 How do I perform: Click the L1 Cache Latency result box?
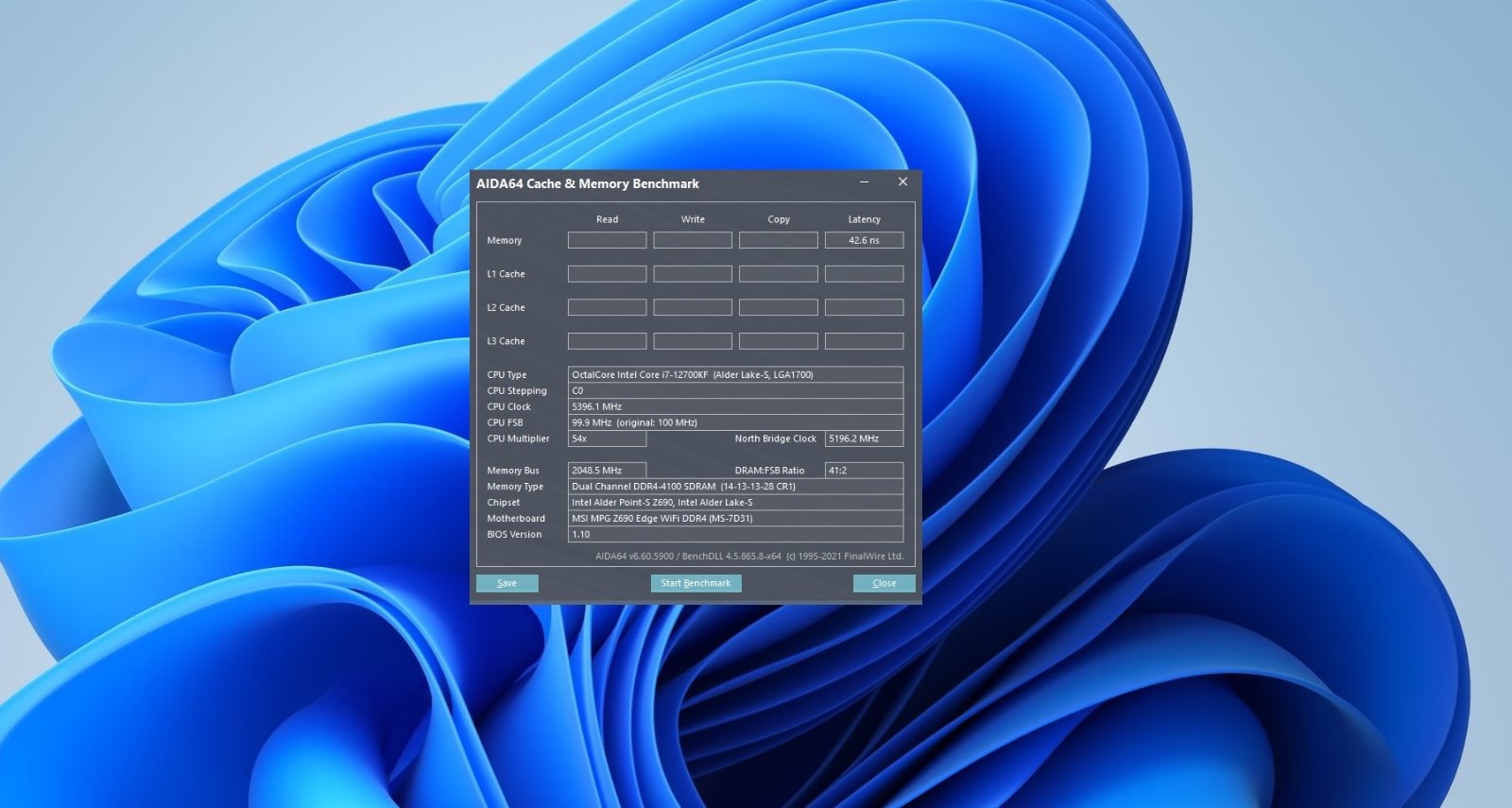(x=864, y=274)
